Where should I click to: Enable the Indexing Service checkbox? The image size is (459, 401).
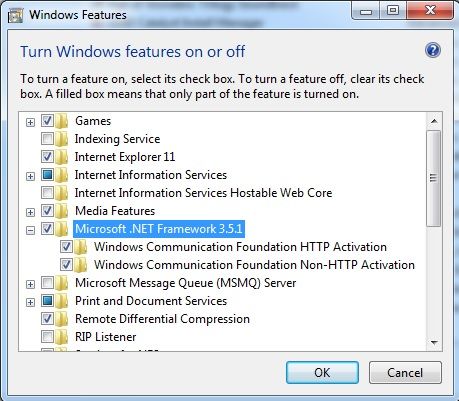[x=47, y=139]
